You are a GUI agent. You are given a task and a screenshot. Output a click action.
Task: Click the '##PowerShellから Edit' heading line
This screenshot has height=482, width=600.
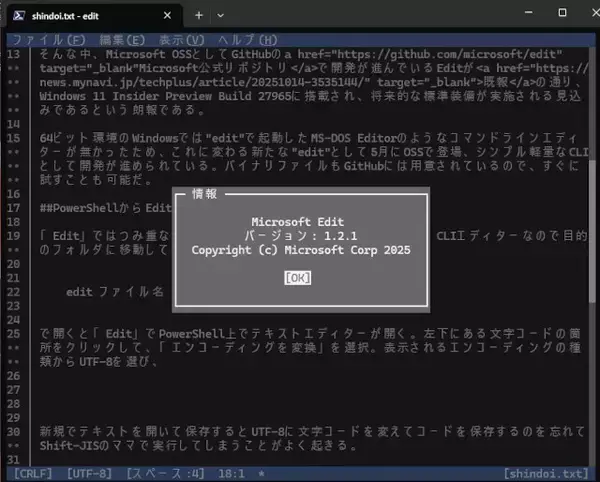click(x=106, y=208)
